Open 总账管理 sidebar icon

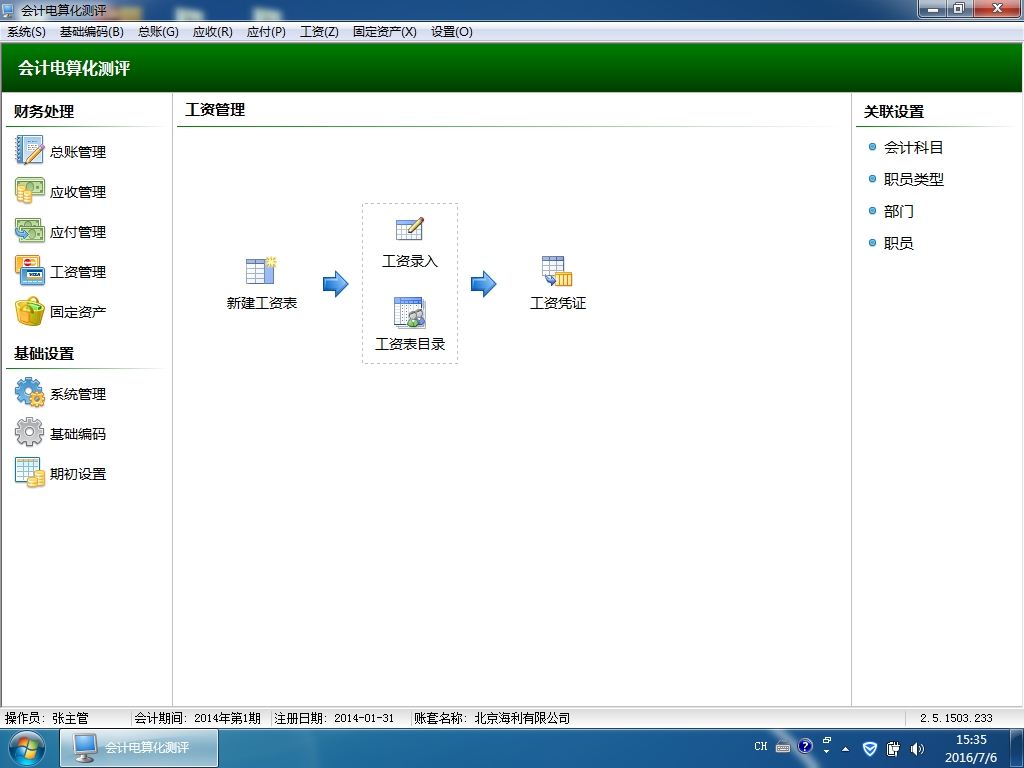[29, 151]
